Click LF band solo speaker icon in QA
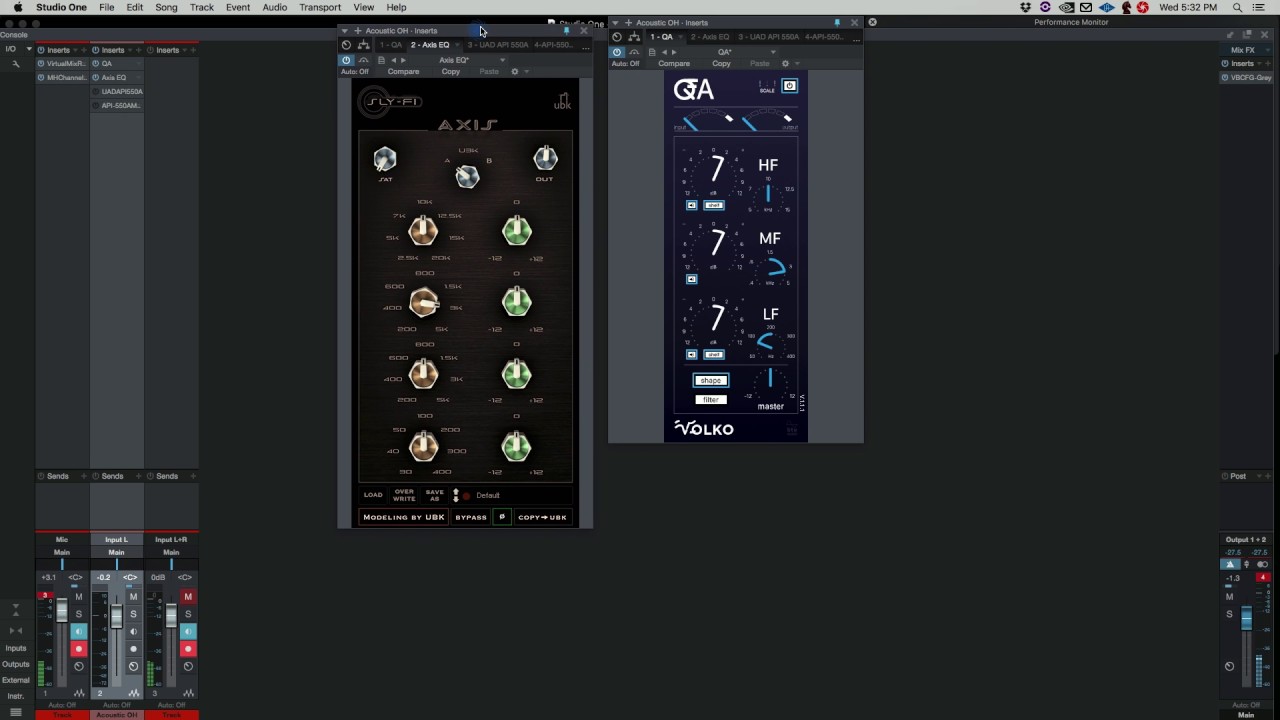The width and height of the screenshot is (1280, 720). (x=691, y=354)
